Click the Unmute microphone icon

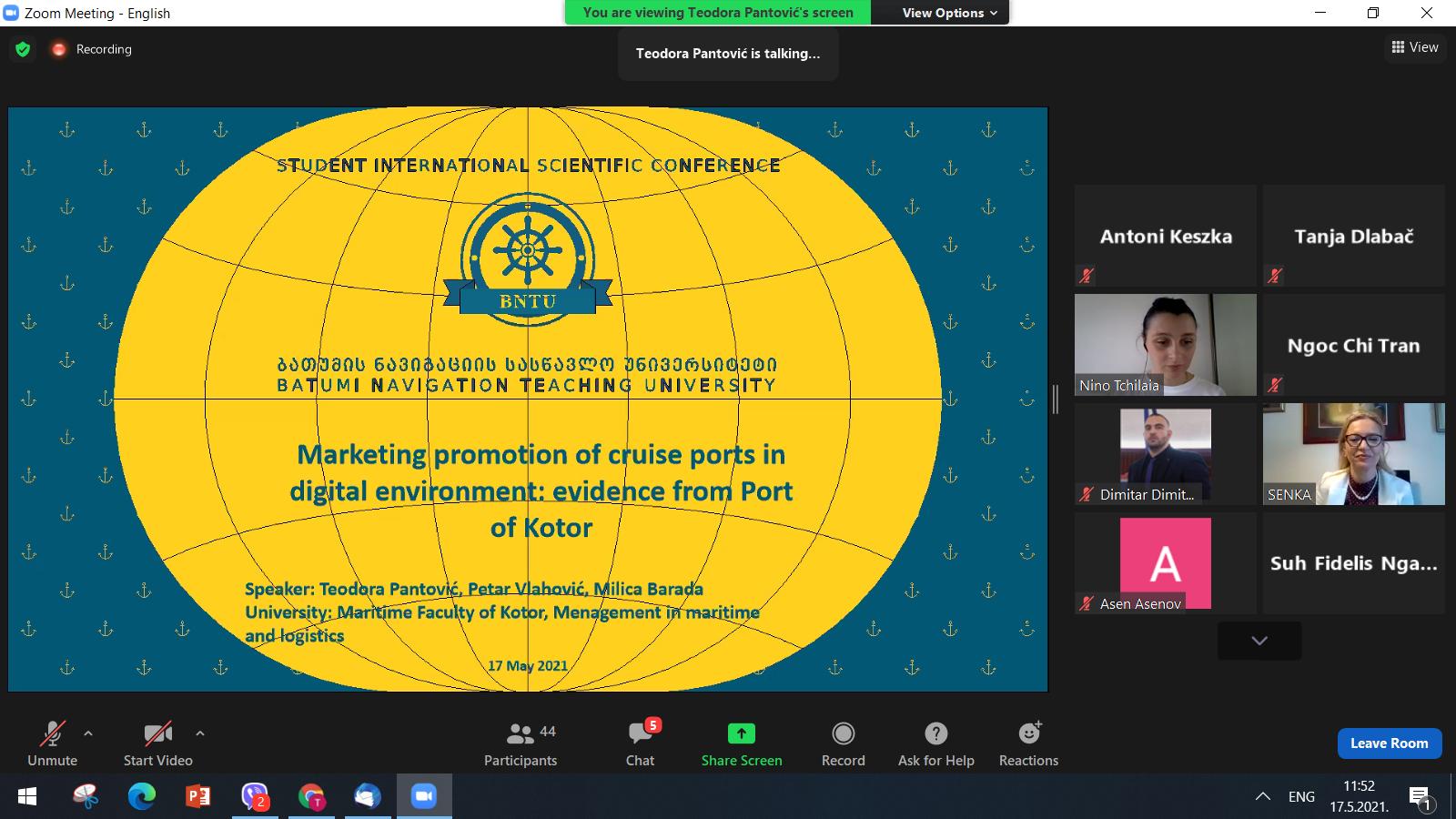click(52, 733)
